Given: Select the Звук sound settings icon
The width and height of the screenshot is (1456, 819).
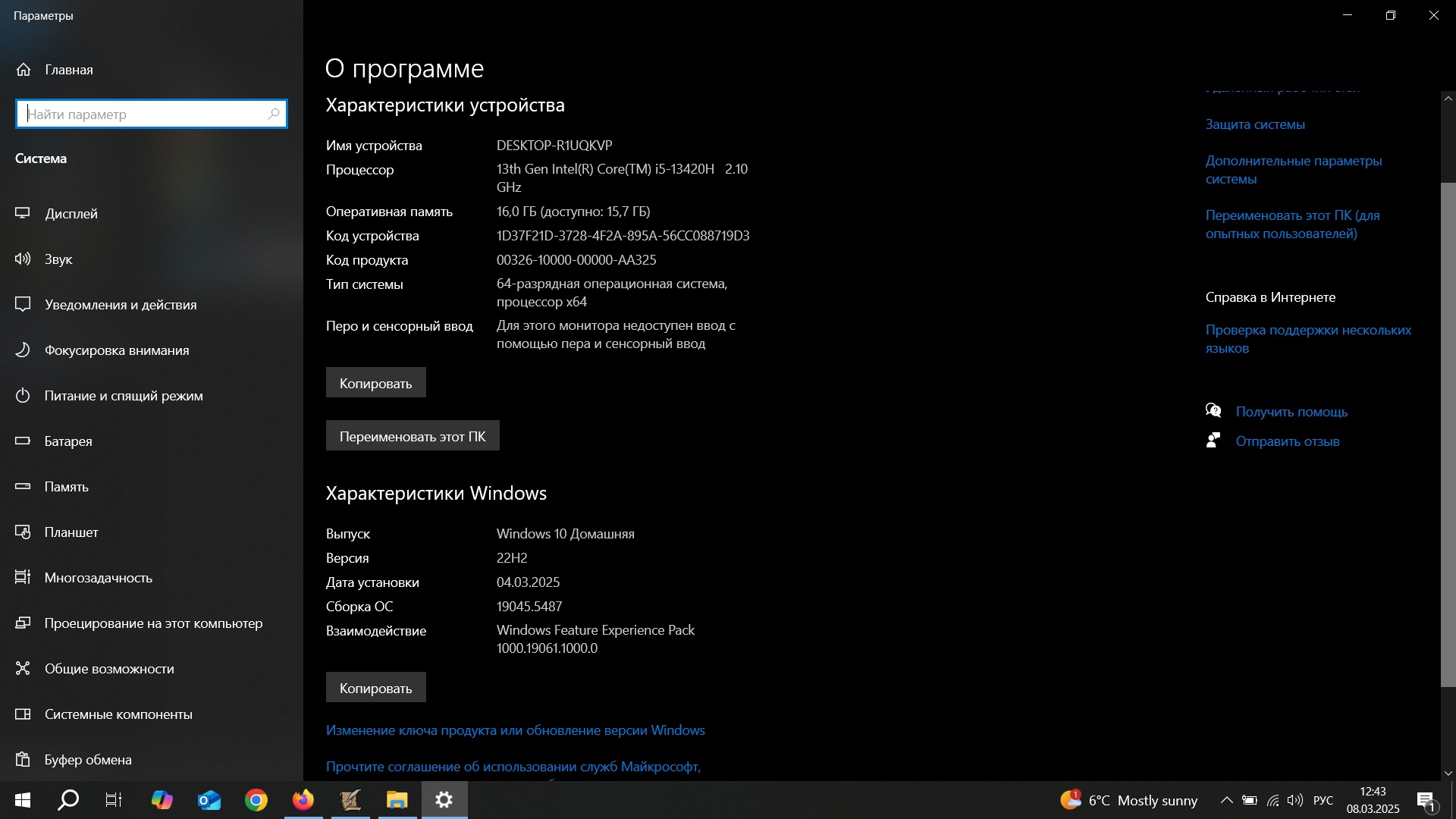Looking at the screenshot, I should [23, 259].
